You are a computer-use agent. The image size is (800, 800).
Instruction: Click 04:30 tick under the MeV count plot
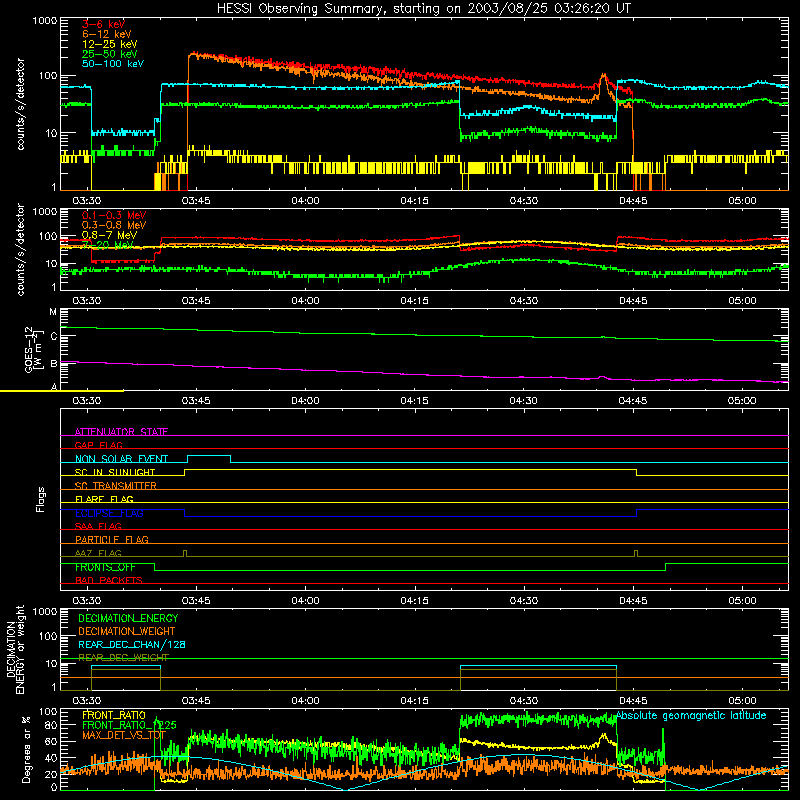523,301
